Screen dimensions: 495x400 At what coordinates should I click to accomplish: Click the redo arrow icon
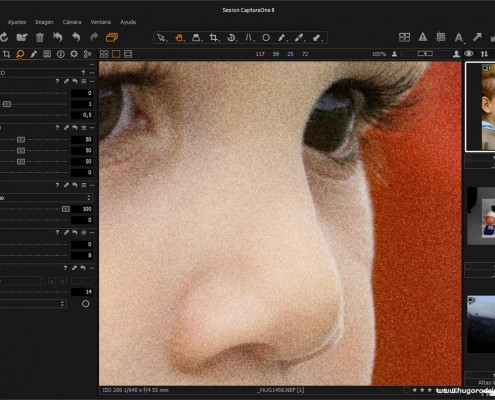click(x=94, y=37)
